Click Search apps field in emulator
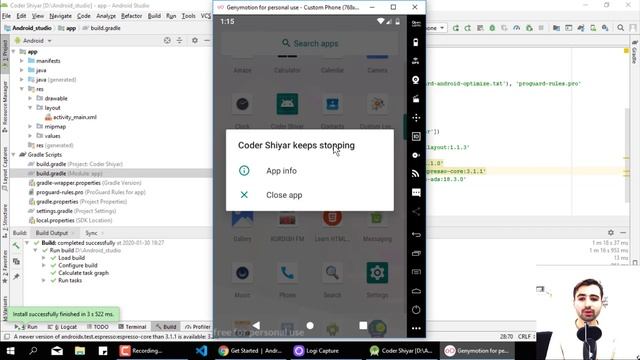 [310, 43]
